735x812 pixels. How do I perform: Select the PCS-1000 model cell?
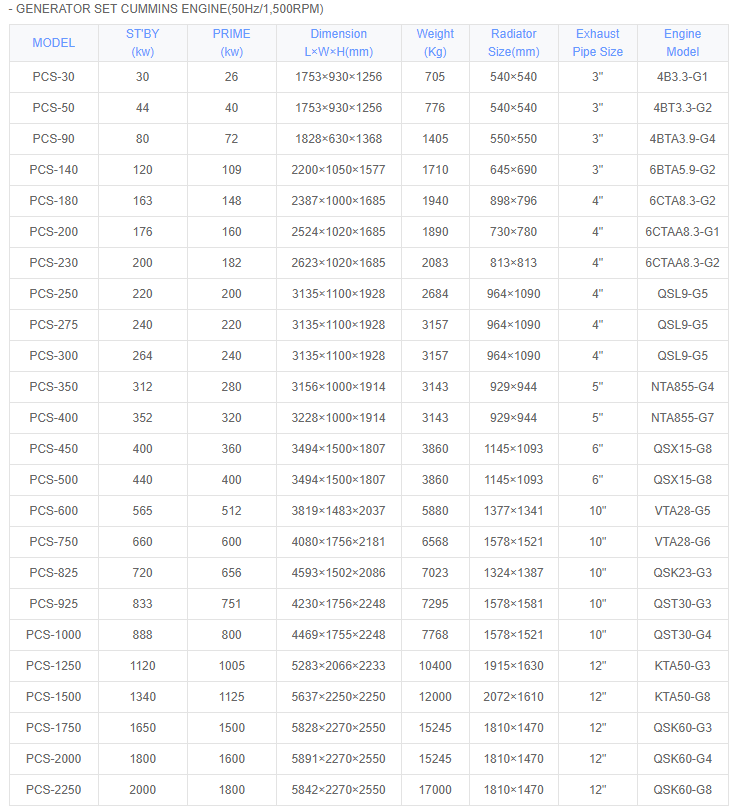54,635
